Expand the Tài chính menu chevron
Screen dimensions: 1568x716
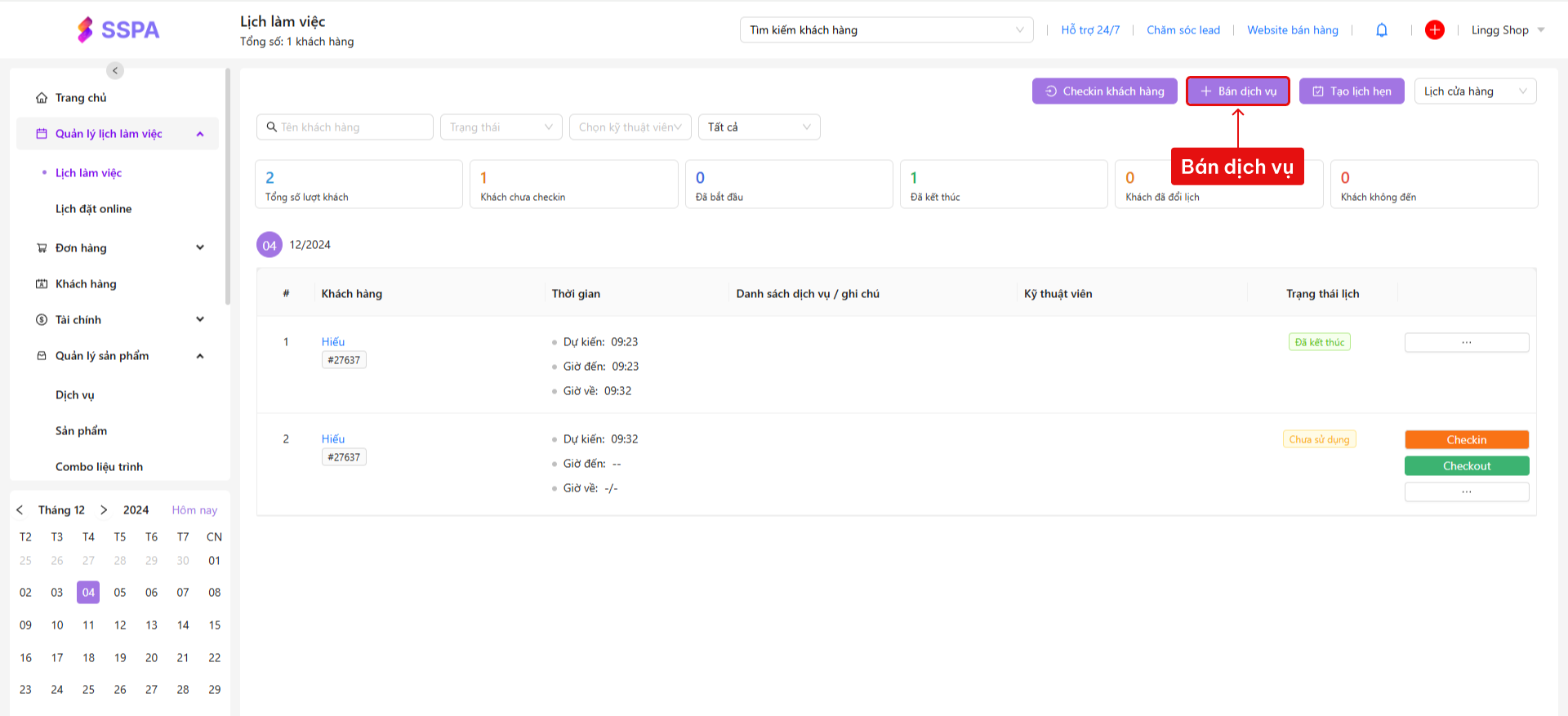[200, 320]
